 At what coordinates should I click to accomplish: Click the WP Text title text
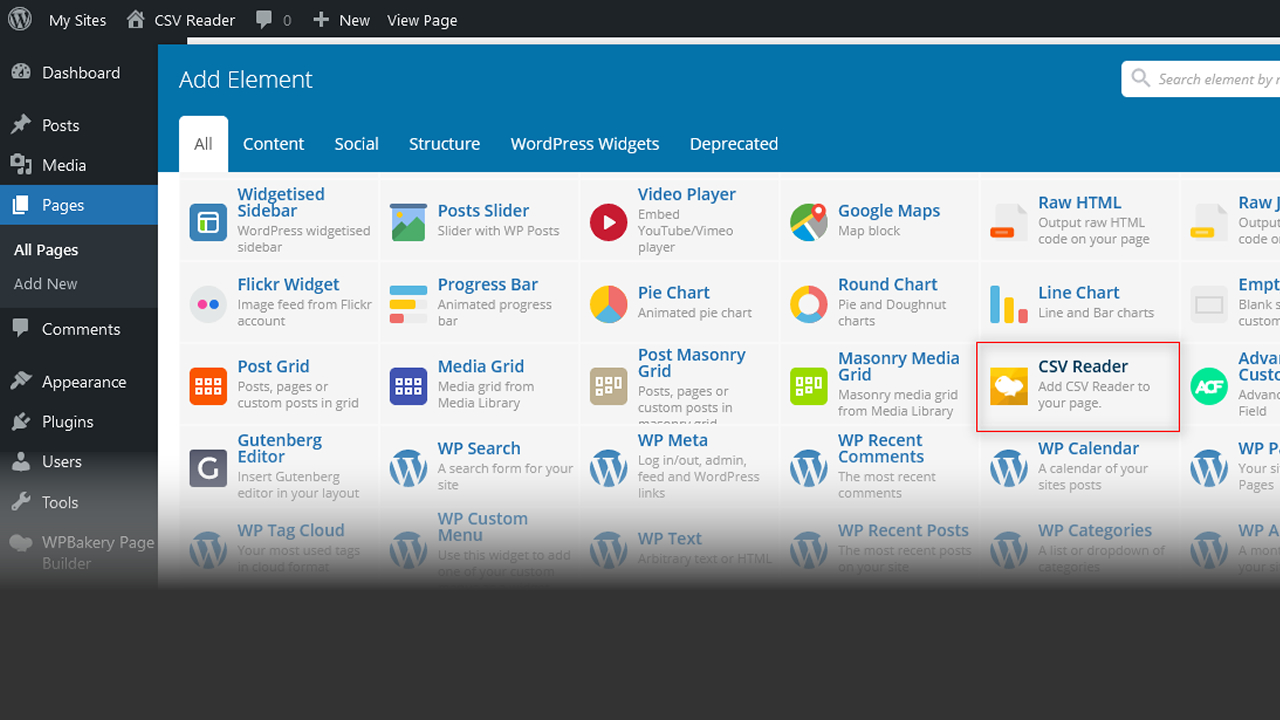pyautogui.click(x=670, y=538)
